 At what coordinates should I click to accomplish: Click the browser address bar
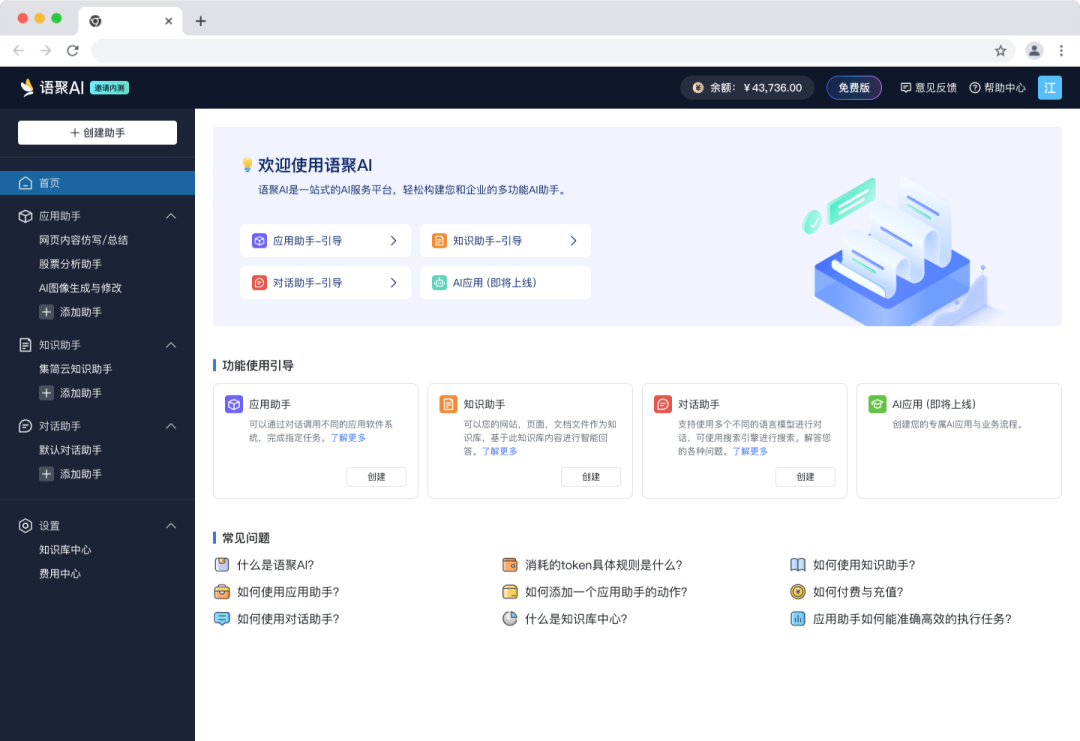pos(540,50)
